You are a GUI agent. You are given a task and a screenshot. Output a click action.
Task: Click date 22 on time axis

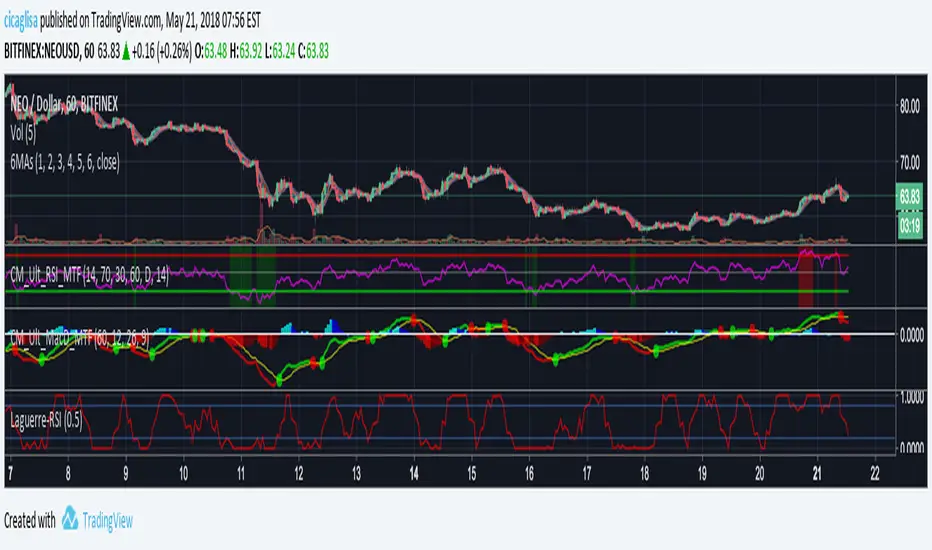(x=875, y=474)
